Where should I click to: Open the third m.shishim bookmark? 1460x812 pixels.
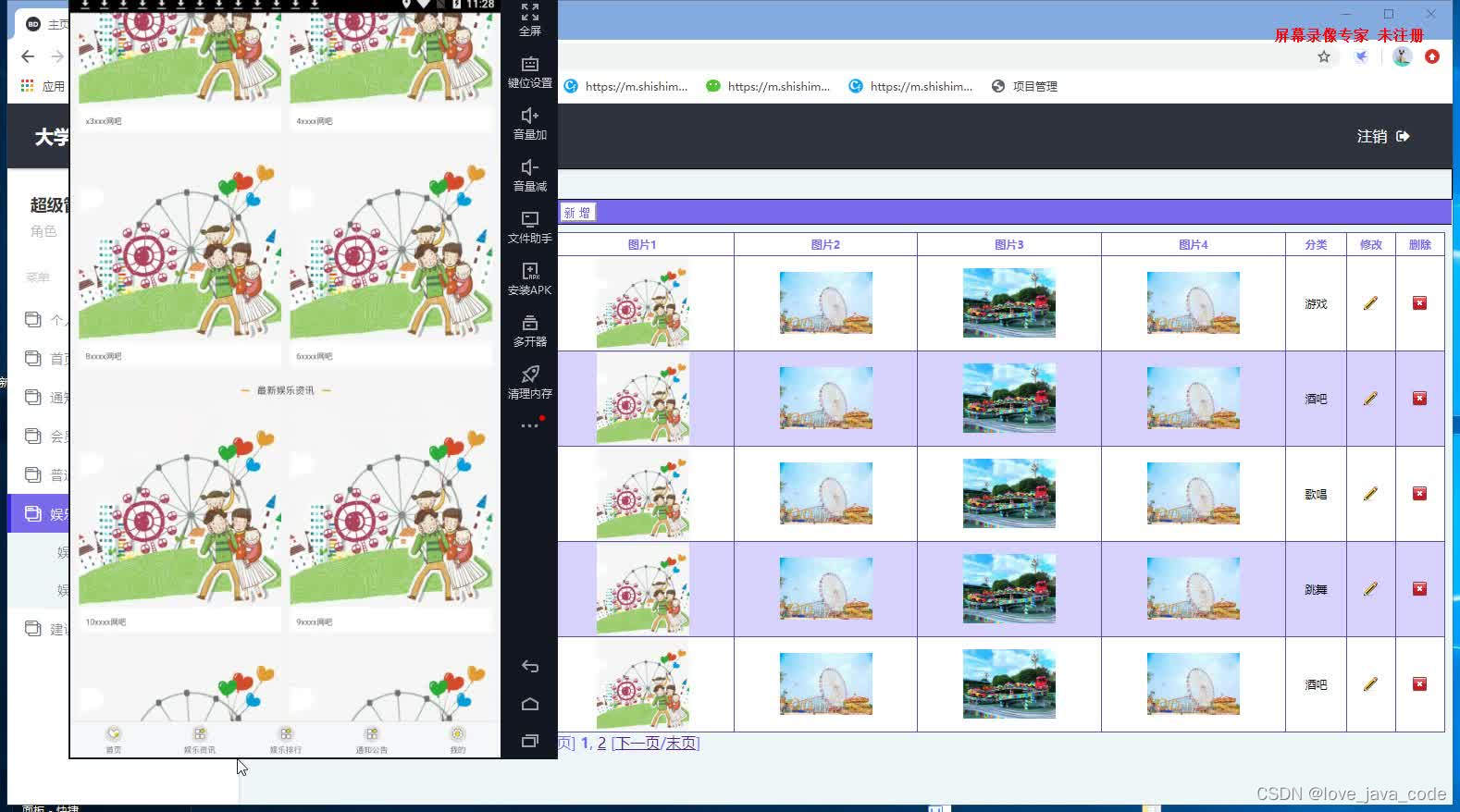point(910,86)
